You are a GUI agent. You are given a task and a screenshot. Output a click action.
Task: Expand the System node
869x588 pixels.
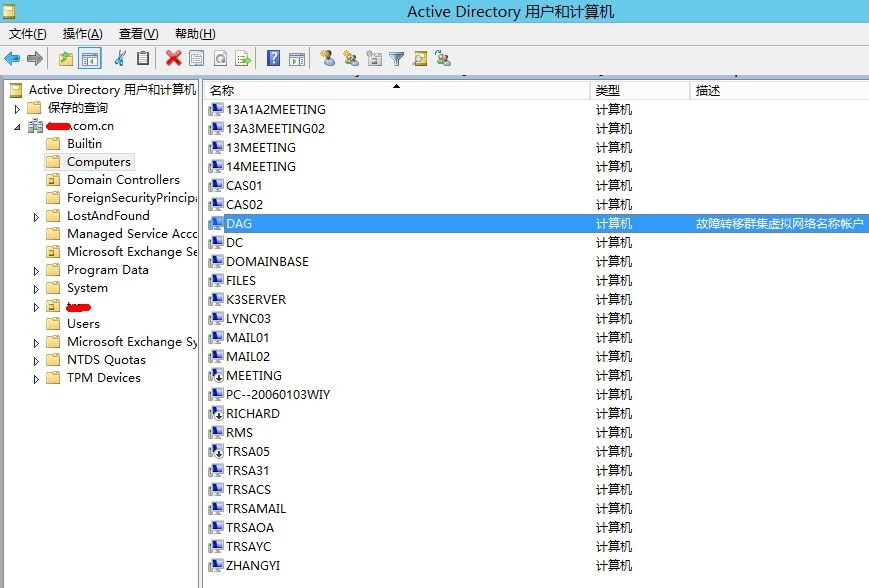coord(36,289)
